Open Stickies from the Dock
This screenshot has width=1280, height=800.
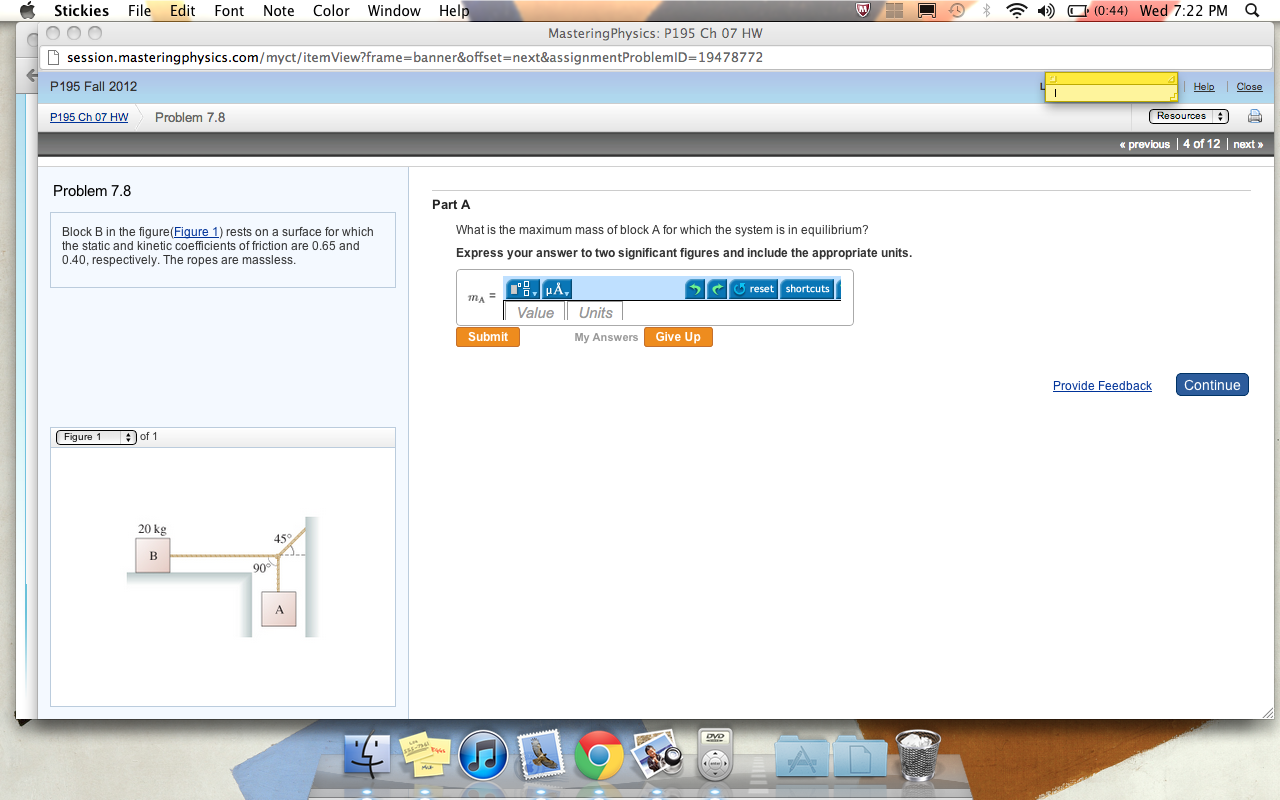pyautogui.click(x=425, y=755)
